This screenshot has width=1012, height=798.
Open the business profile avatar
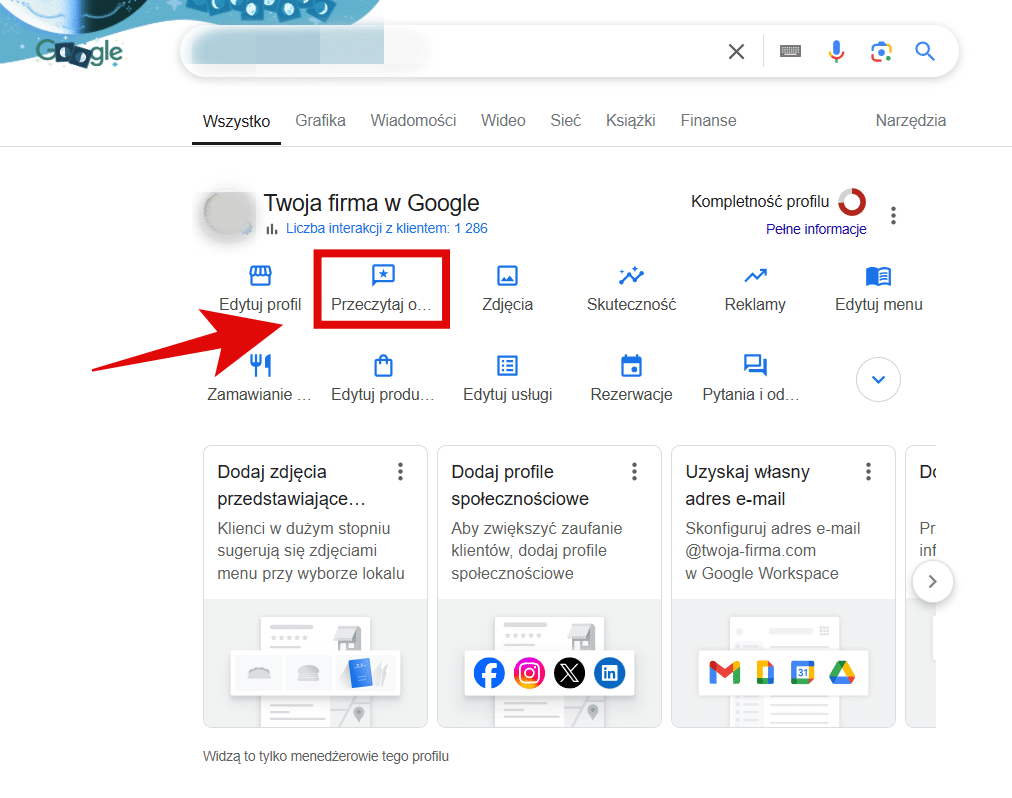[x=227, y=213]
